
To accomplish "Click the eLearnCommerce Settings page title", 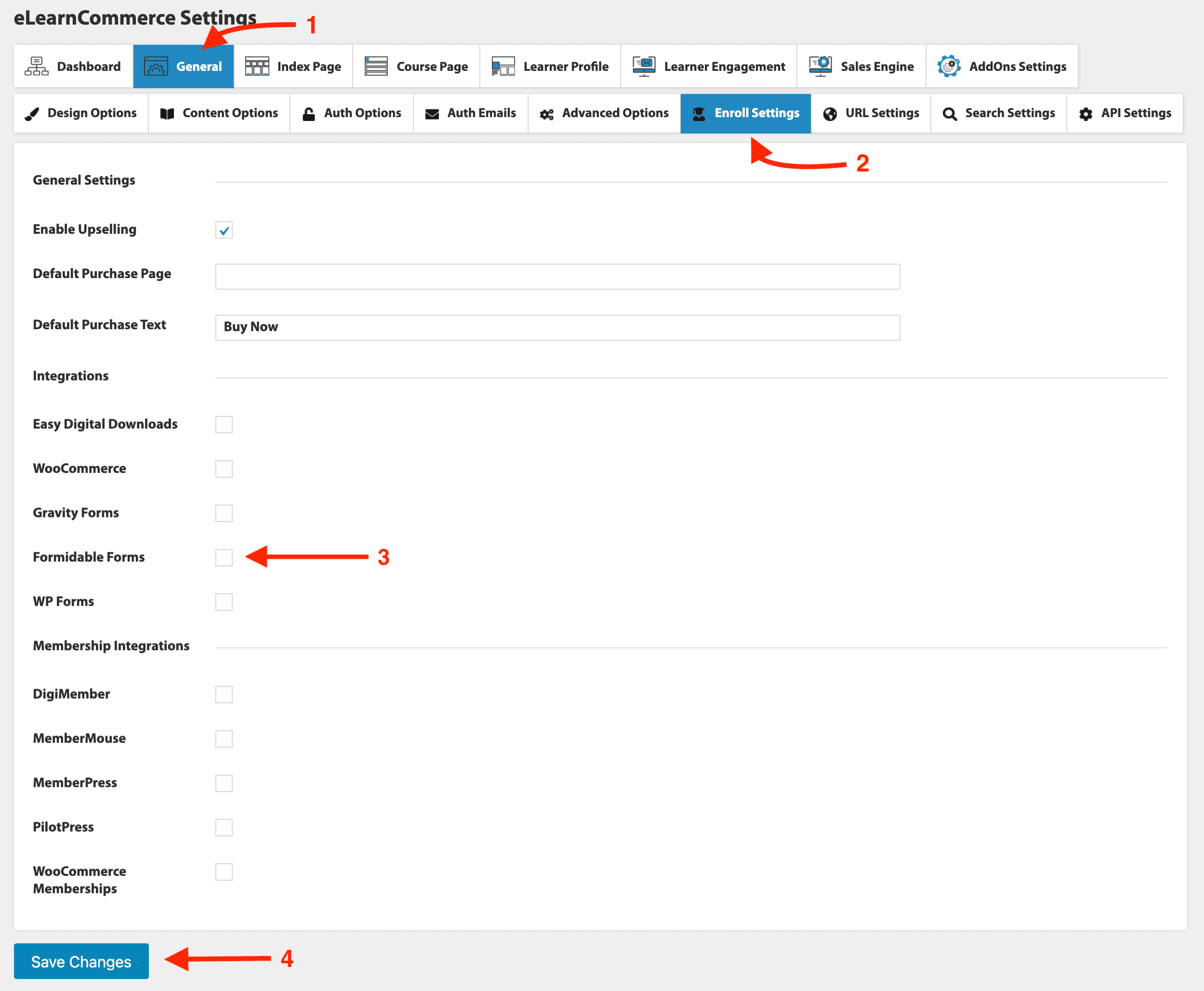I will pyautogui.click(x=135, y=18).
